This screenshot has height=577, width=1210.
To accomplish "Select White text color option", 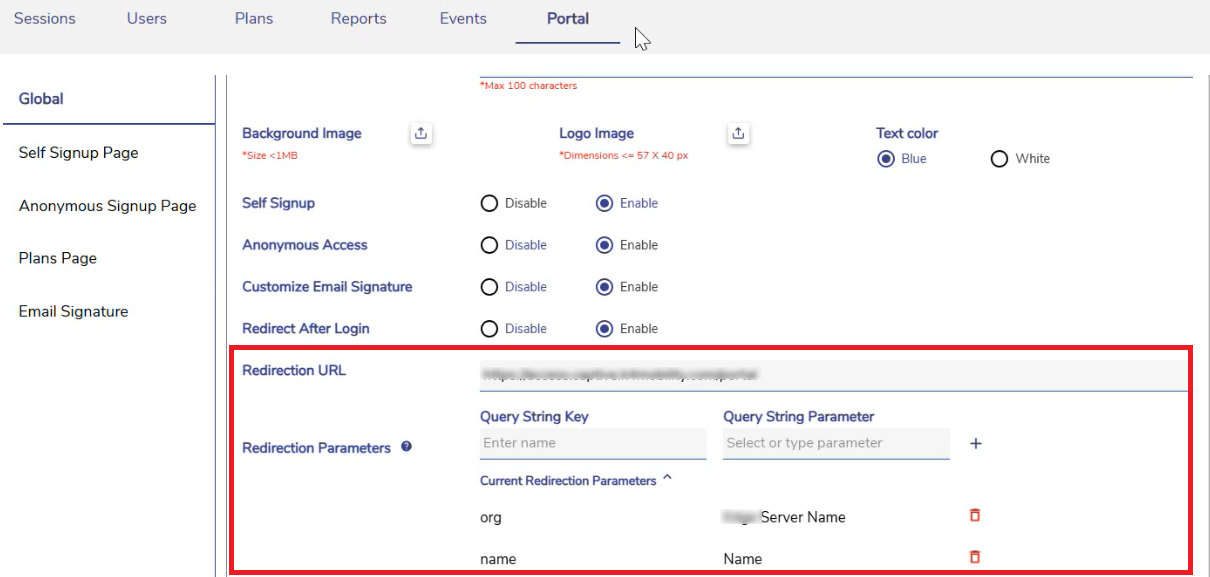I will [x=999, y=159].
